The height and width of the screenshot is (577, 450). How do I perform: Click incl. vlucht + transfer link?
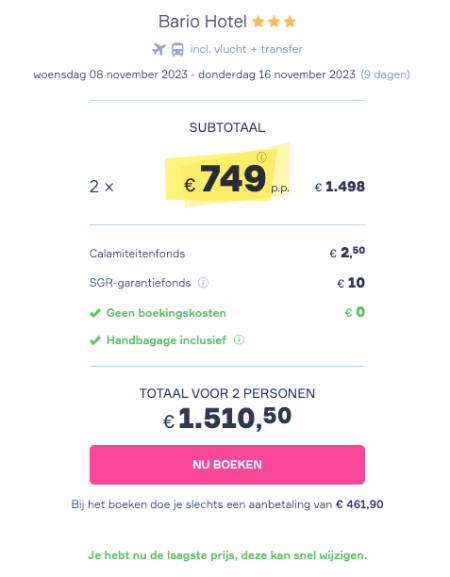pyautogui.click(x=246, y=49)
